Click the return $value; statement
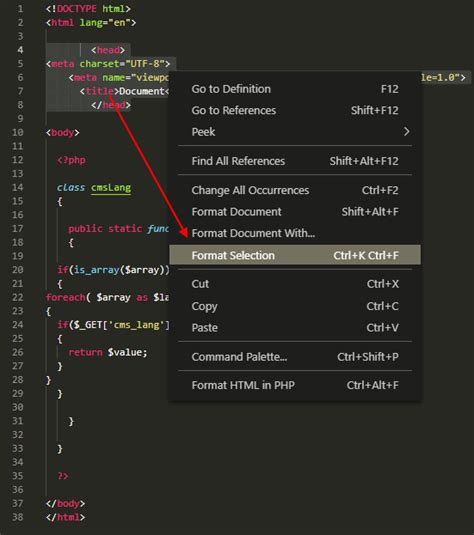This screenshot has width=474, height=535. pos(108,352)
